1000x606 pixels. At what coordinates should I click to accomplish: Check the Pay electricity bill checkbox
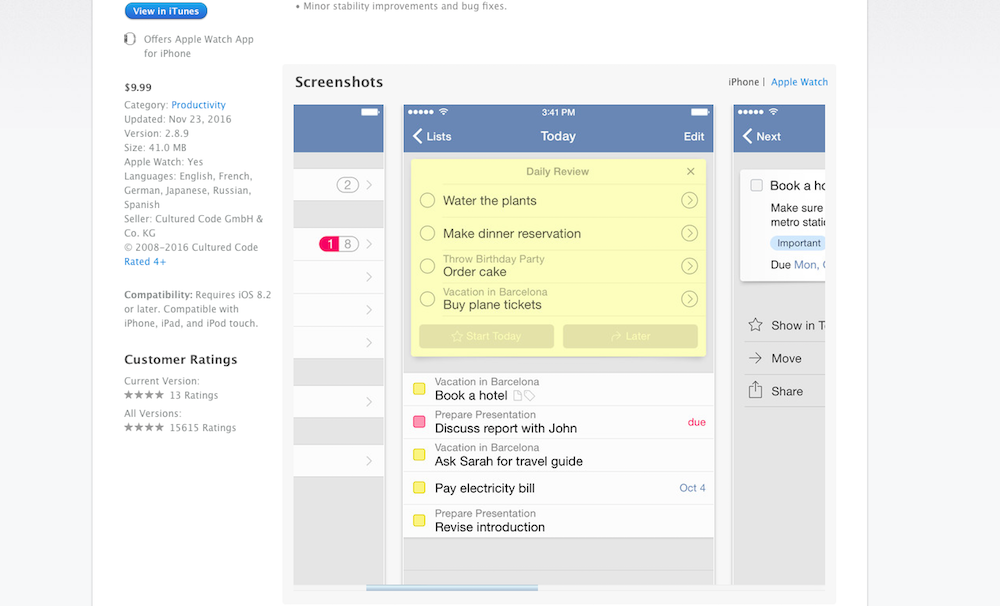419,488
